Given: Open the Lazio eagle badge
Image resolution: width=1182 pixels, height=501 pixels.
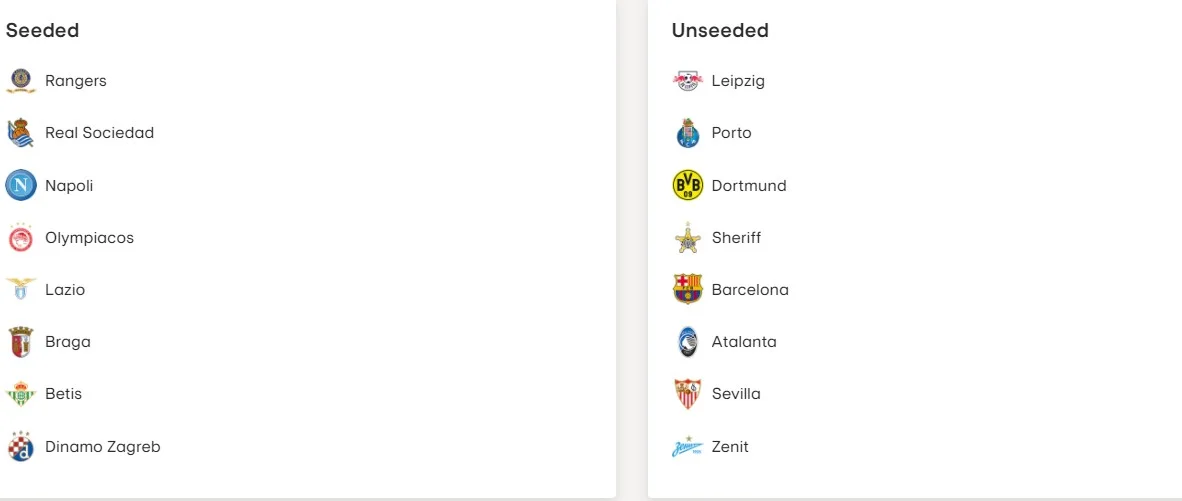Looking at the screenshot, I should [21, 290].
